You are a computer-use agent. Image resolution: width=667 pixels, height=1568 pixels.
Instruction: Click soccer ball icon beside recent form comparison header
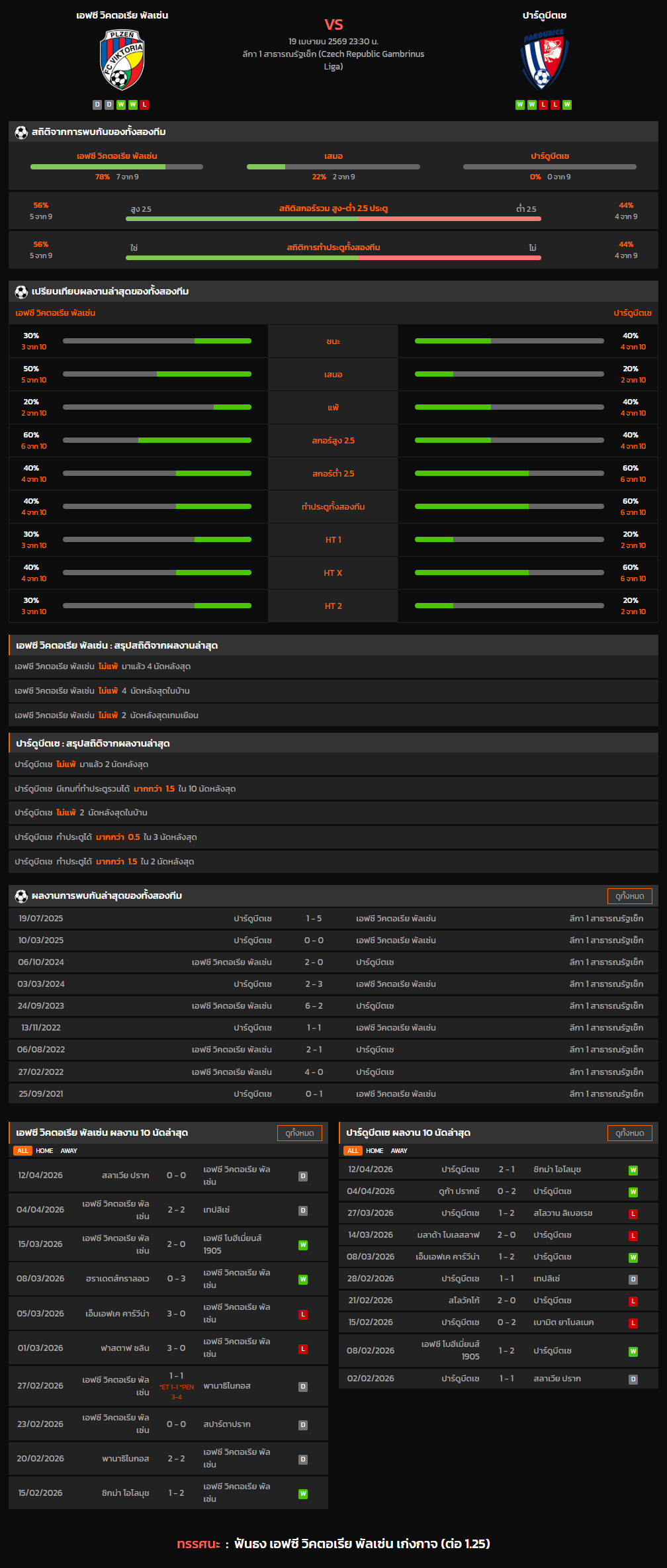[21, 292]
